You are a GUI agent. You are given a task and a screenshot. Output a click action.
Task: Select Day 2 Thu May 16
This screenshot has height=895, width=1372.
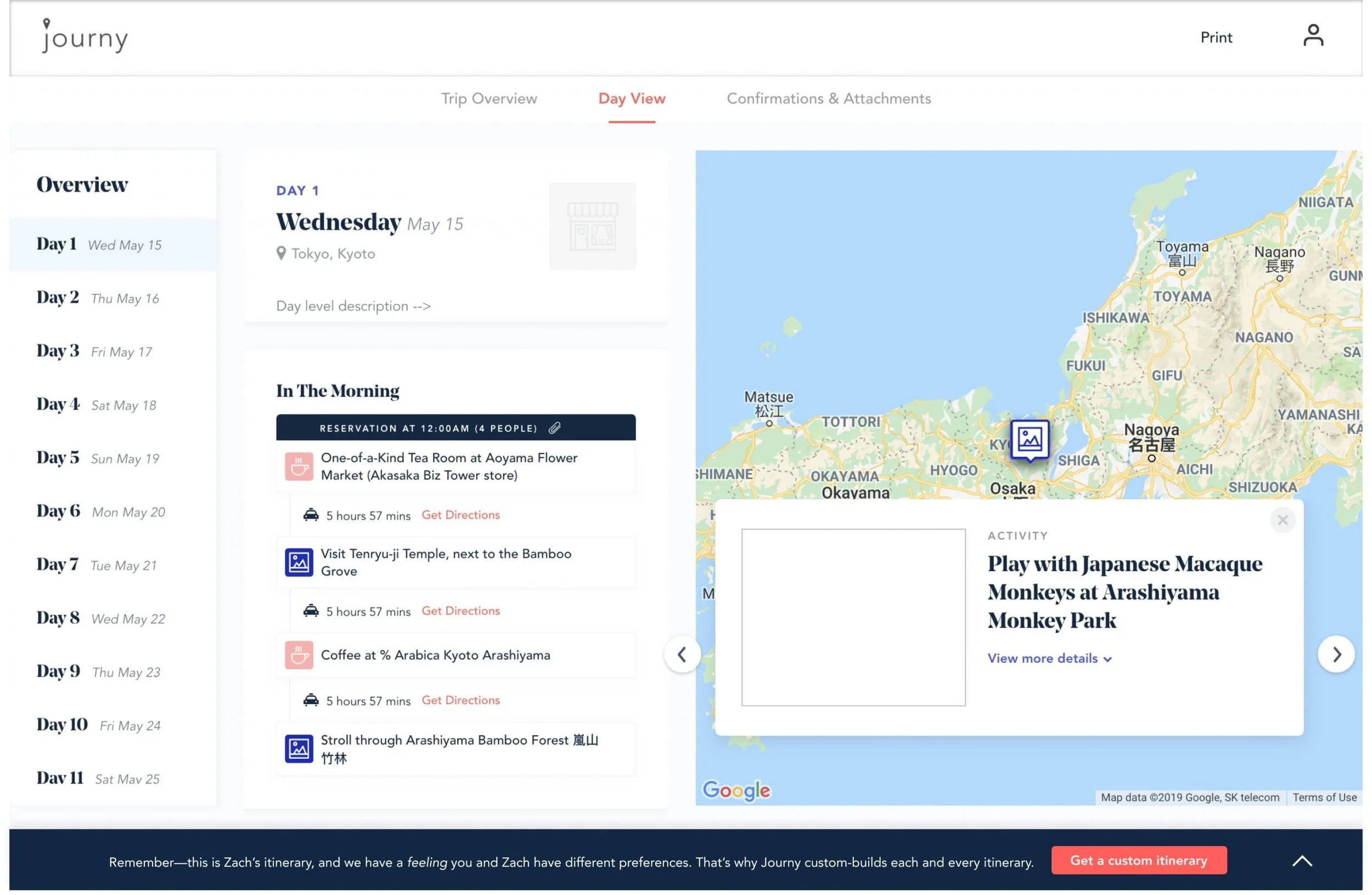pos(114,299)
